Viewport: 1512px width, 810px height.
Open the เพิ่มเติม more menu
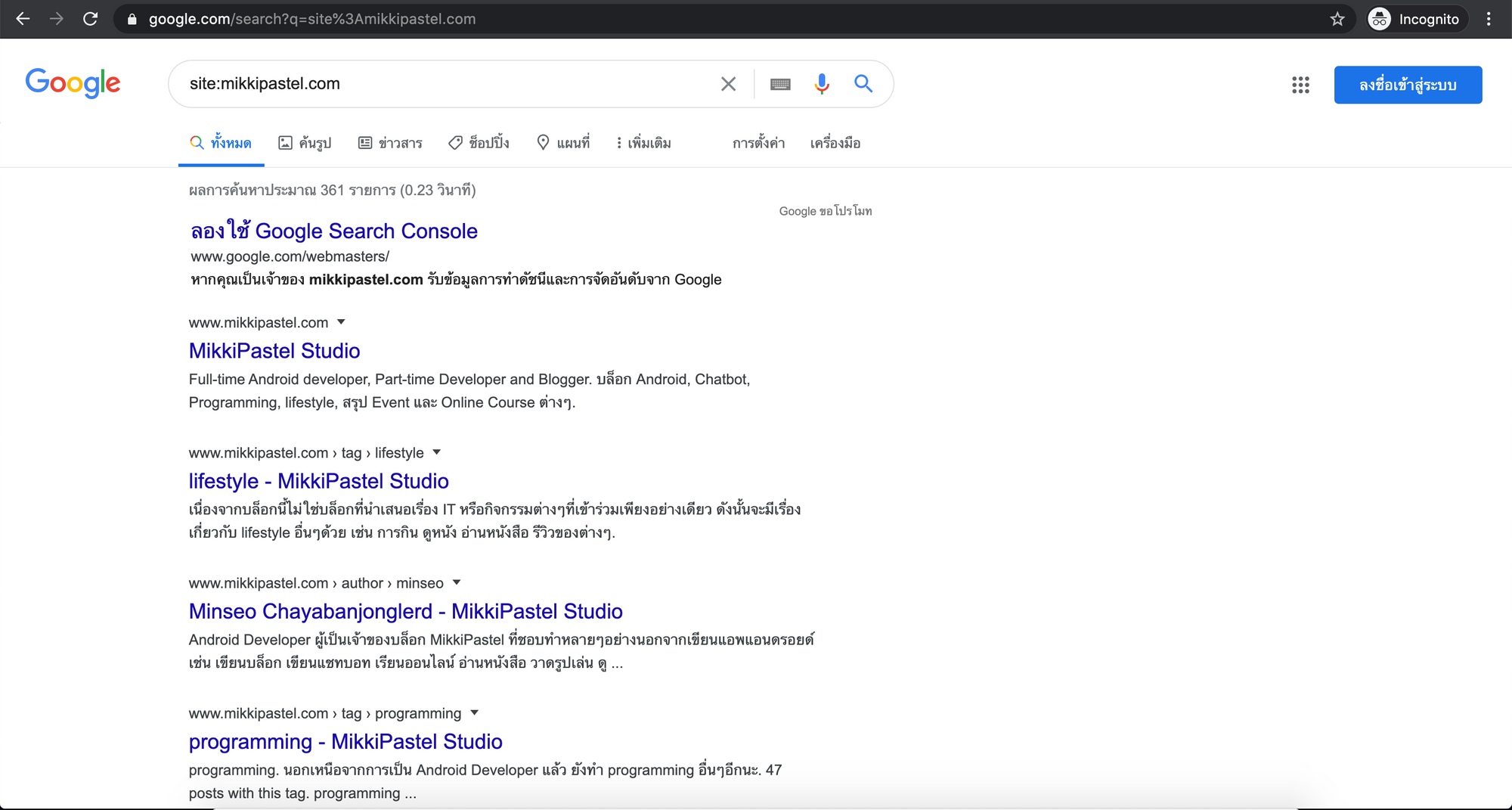pos(643,143)
